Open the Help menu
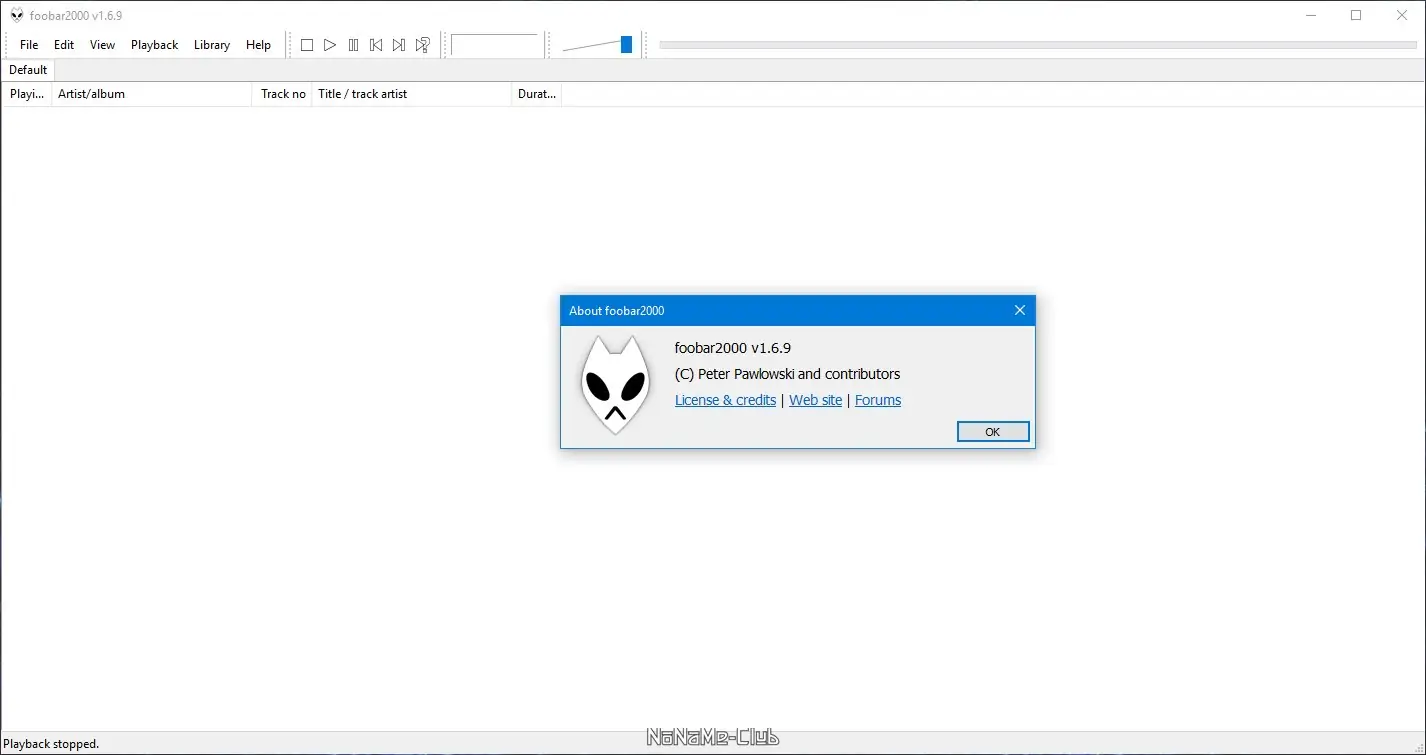1426x755 pixels. [258, 45]
